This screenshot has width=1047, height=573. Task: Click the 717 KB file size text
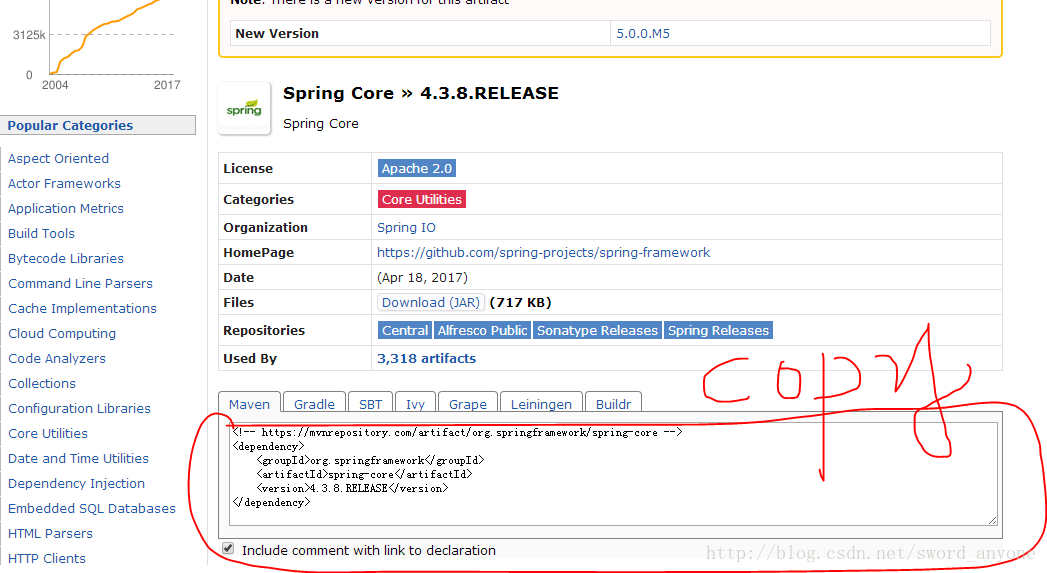pyautogui.click(x=520, y=302)
